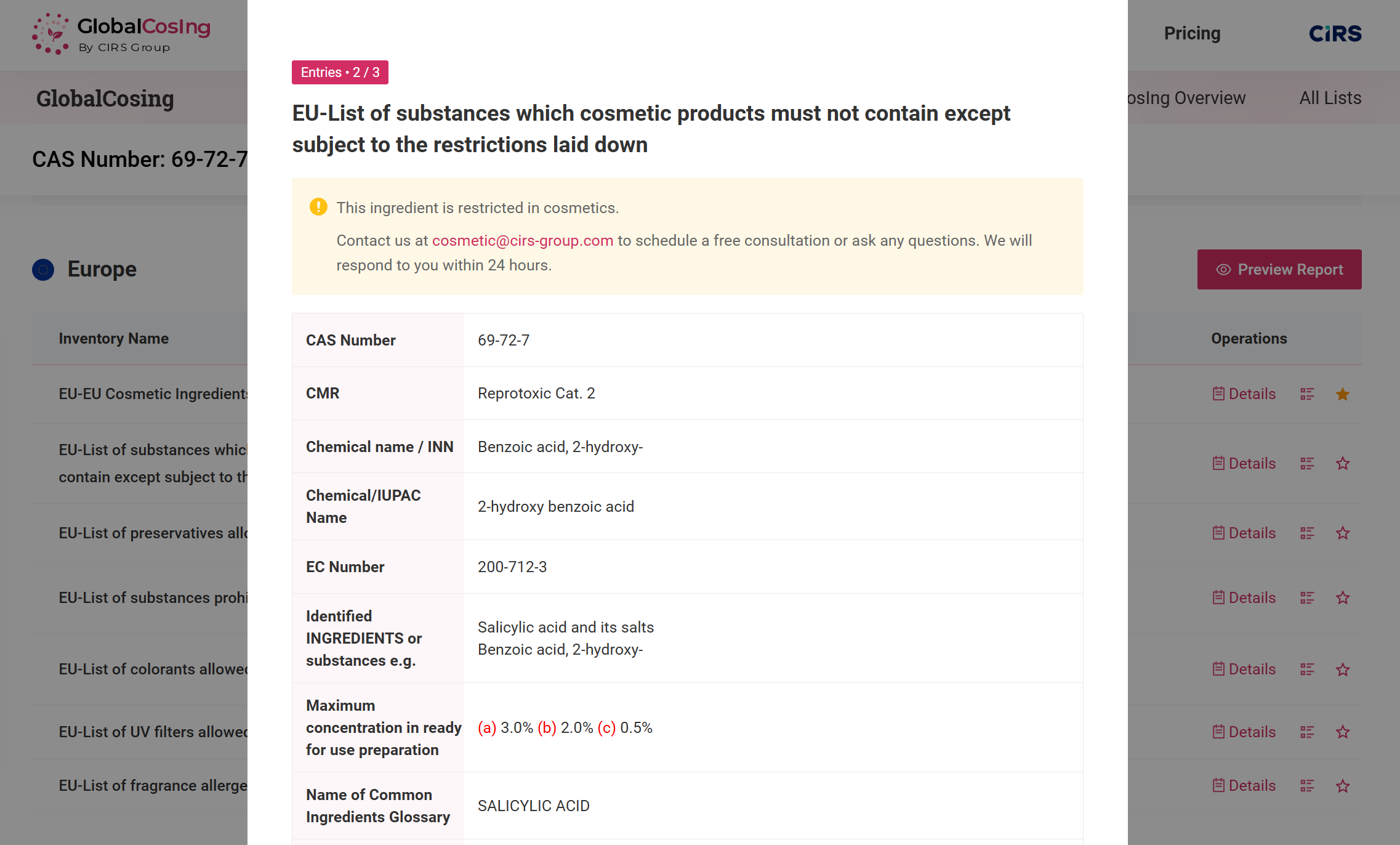Click cosmetic@cirs-group.com email link
This screenshot has height=845, width=1400.
[523, 241]
